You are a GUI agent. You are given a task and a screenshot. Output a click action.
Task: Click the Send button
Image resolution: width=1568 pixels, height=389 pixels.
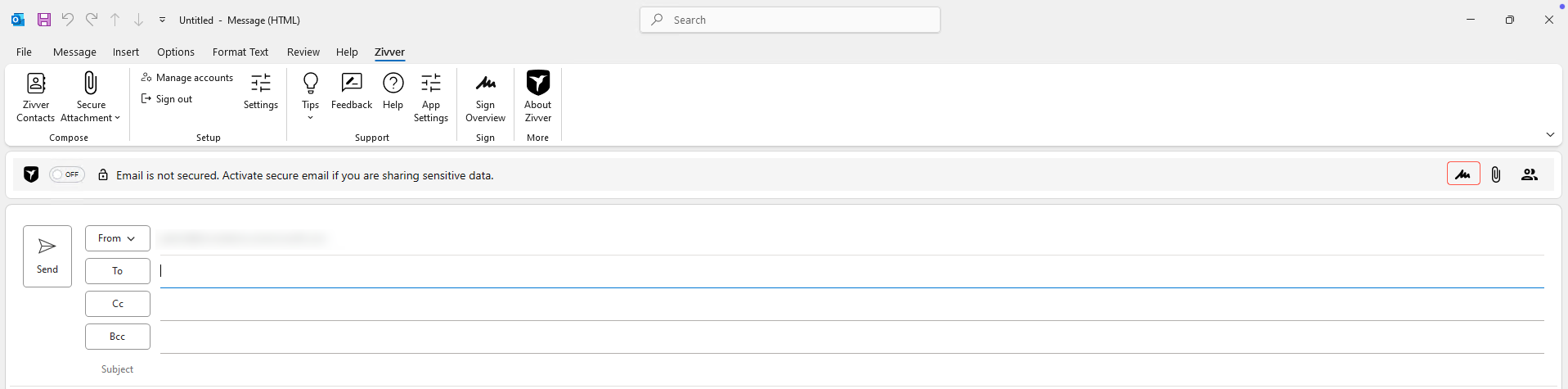pyautogui.click(x=47, y=256)
